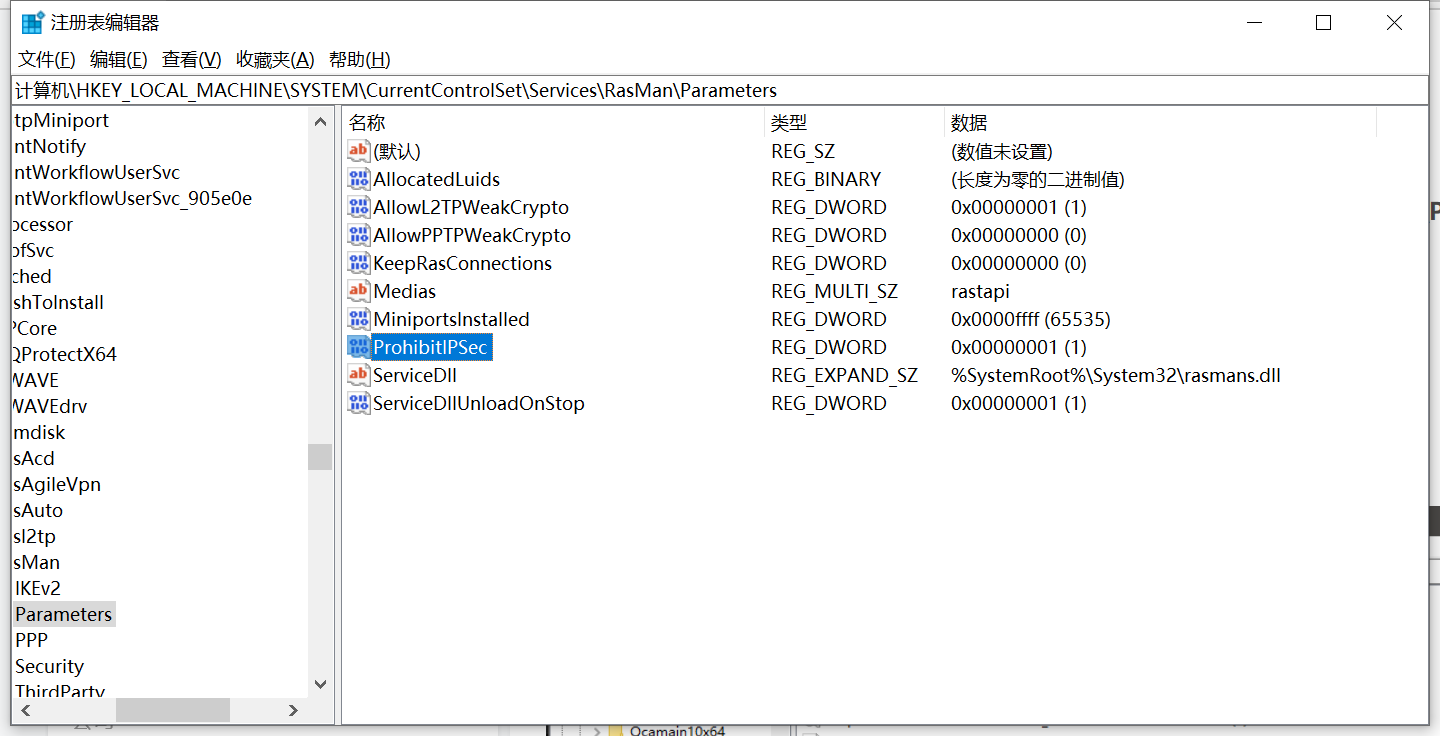Click the tree pane vertical scrollbar thumb
The width and height of the screenshot is (1440, 736).
pyautogui.click(x=320, y=457)
